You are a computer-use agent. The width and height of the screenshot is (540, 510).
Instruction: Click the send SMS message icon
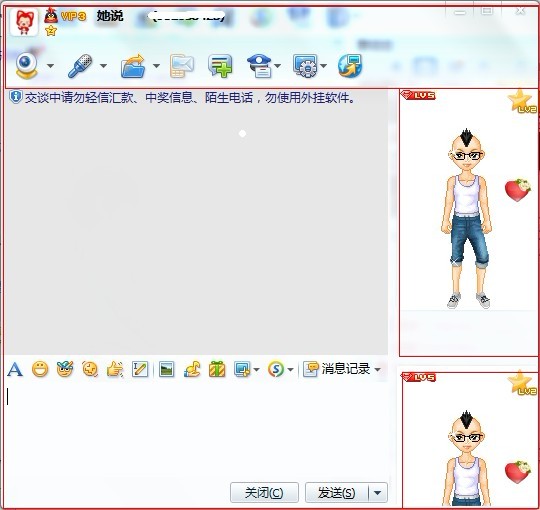click(x=181, y=66)
